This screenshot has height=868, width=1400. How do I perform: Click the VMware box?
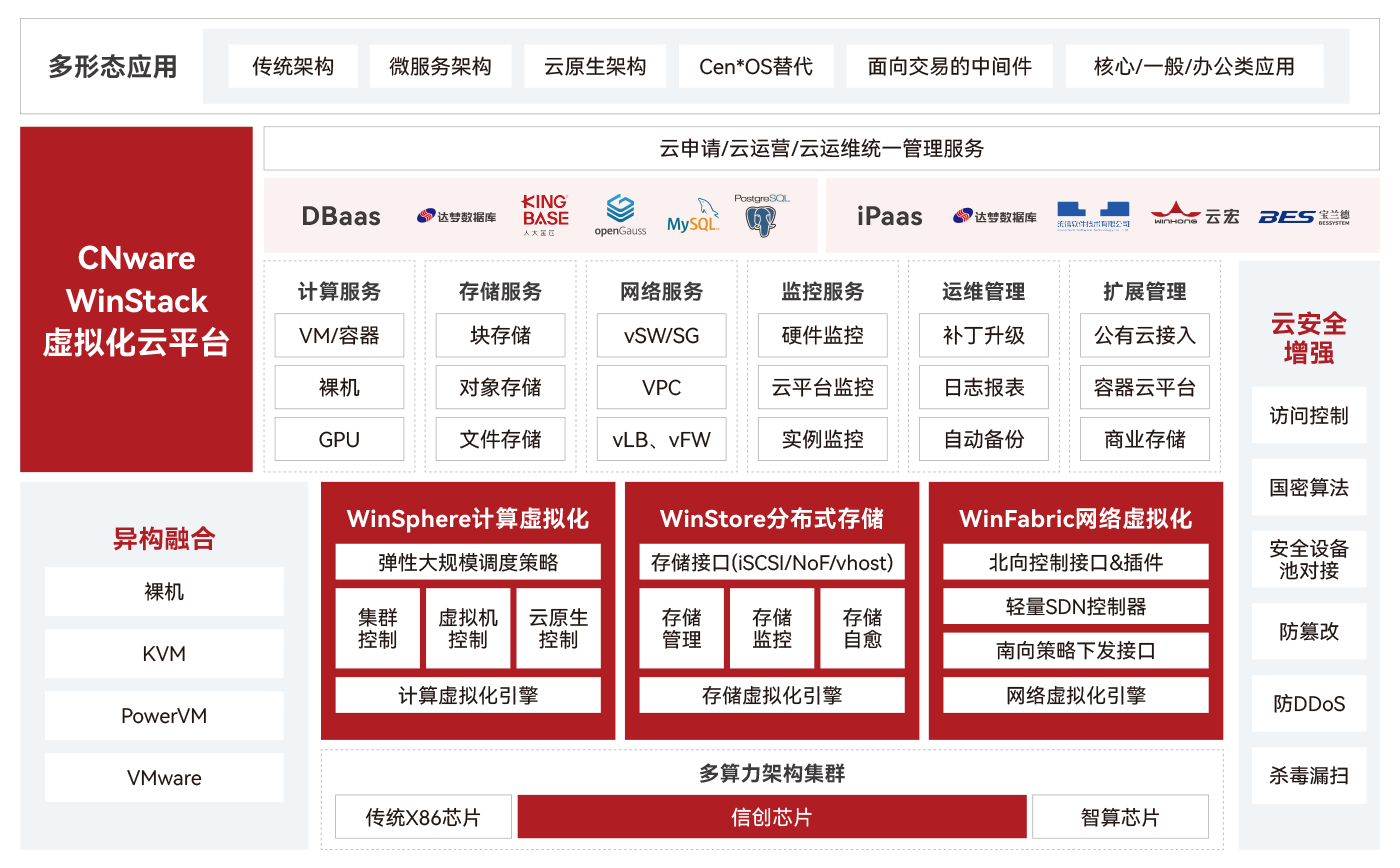point(164,777)
